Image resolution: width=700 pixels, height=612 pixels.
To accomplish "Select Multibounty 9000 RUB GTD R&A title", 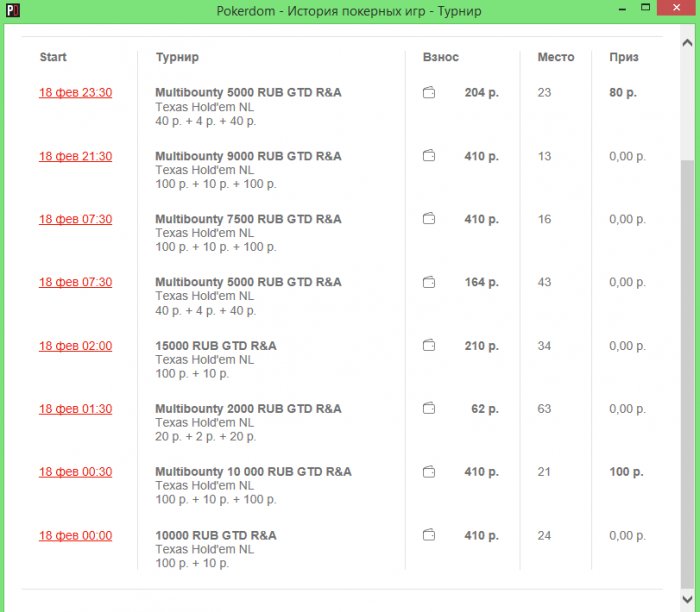I will (x=248, y=156).
